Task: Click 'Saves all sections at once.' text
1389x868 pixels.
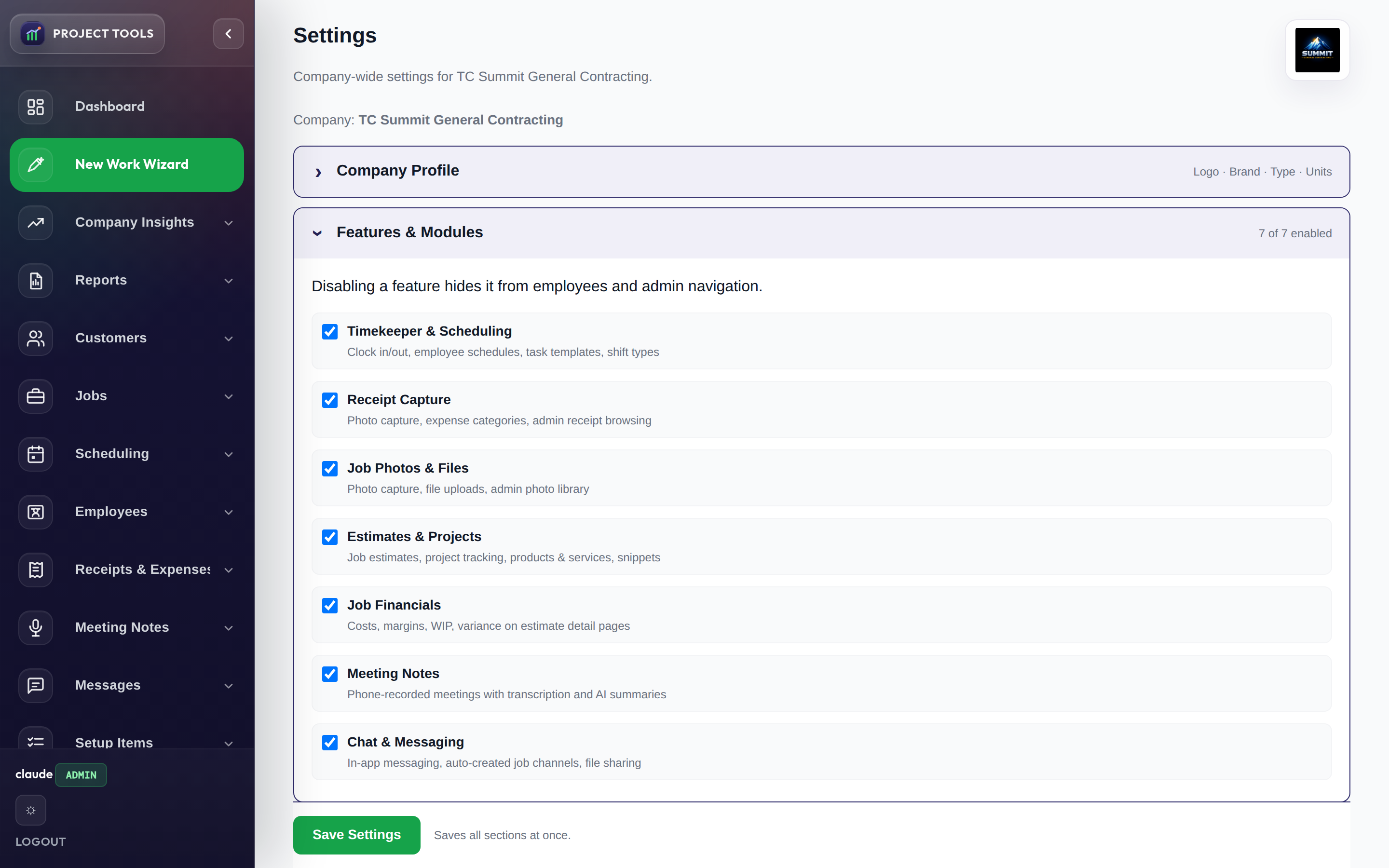Action: 502,835
